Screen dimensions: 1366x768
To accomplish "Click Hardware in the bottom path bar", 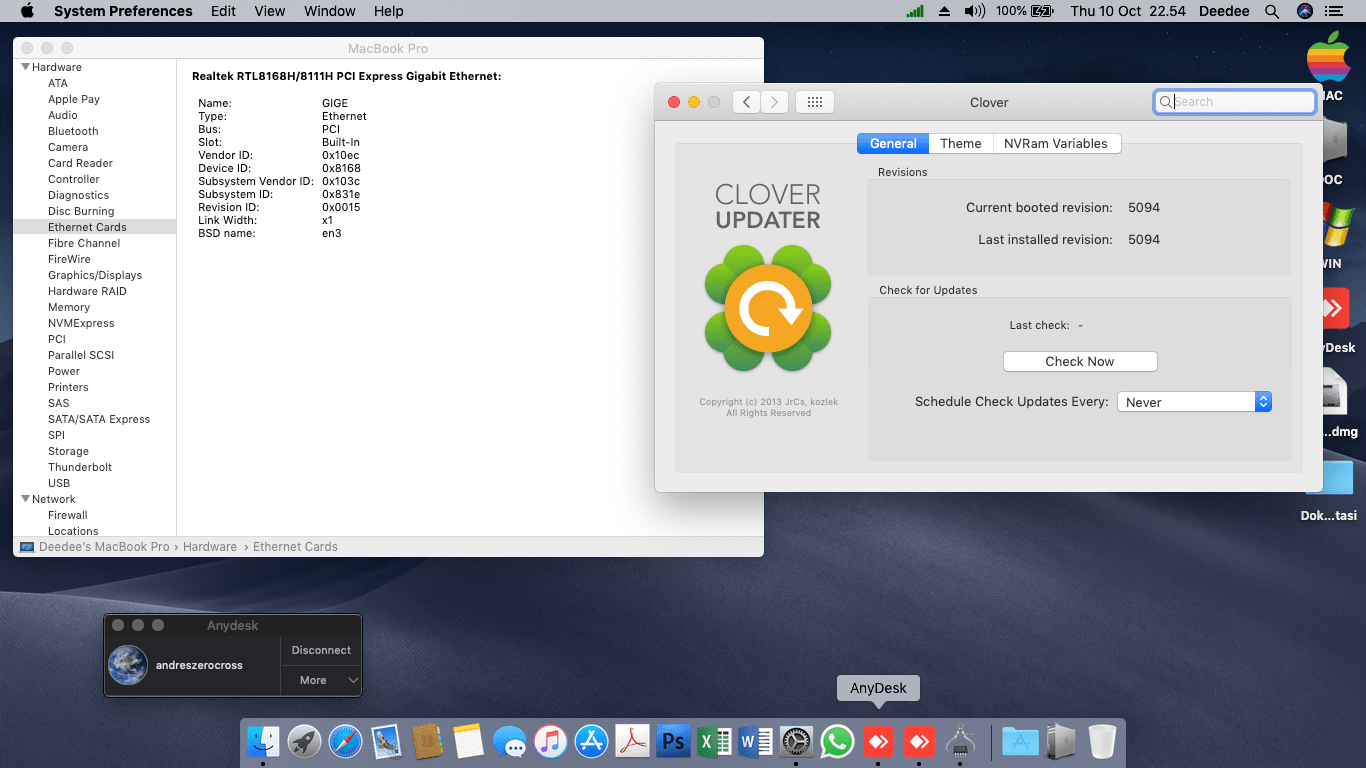I will pyautogui.click(x=210, y=547).
